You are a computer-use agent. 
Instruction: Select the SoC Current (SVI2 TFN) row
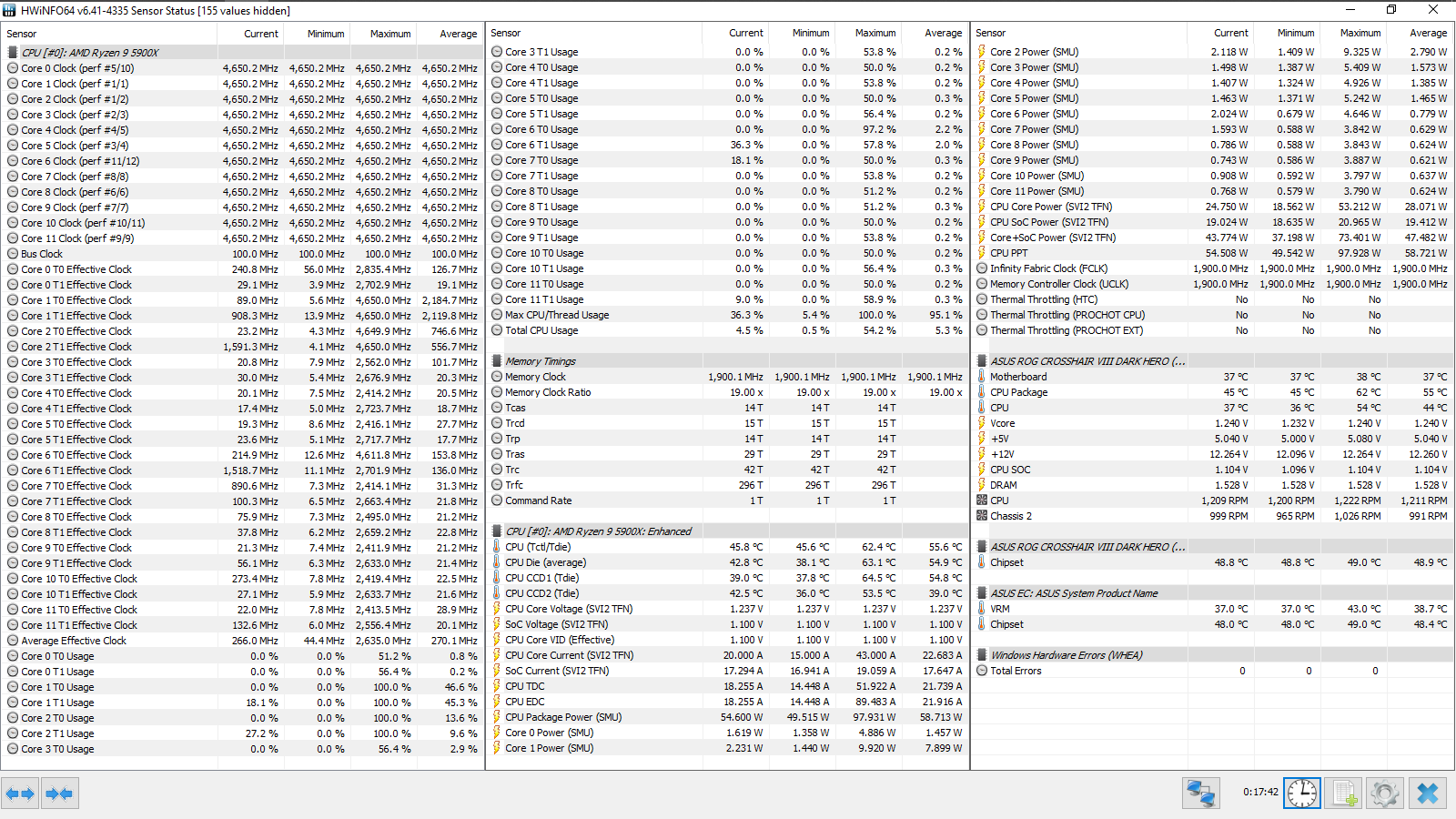point(726,671)
